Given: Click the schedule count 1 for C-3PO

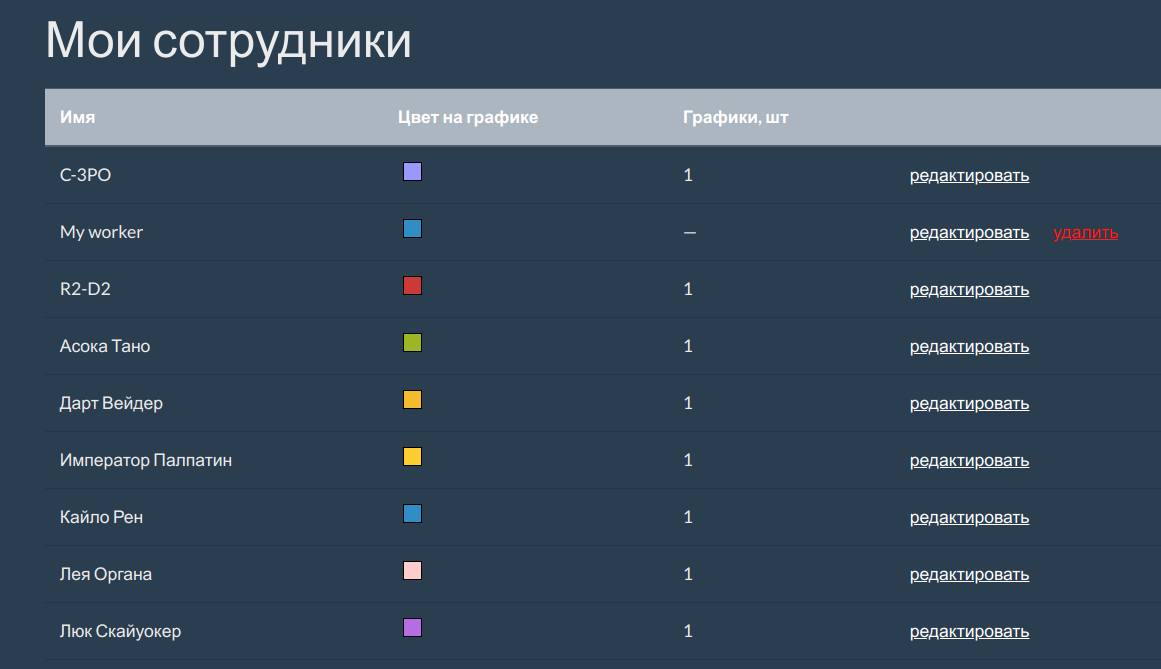Looking at the screenshot, I should tap(688, 175).
